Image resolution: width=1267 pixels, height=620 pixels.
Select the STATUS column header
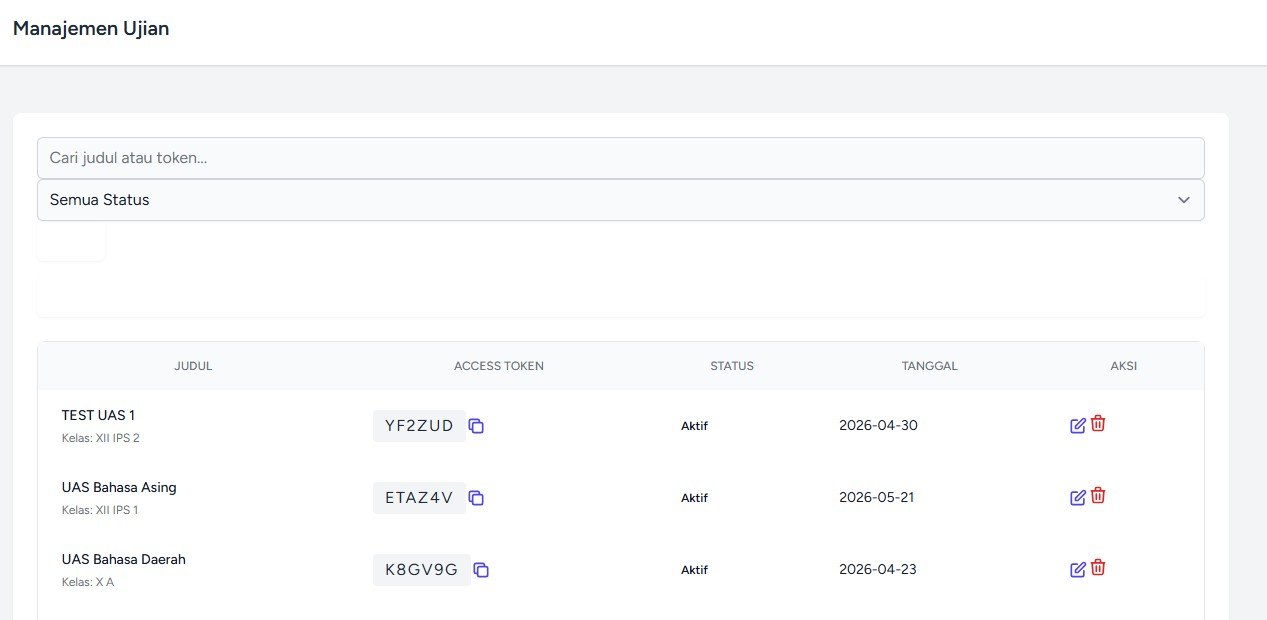pyautogui.click(x=732, y=366)
